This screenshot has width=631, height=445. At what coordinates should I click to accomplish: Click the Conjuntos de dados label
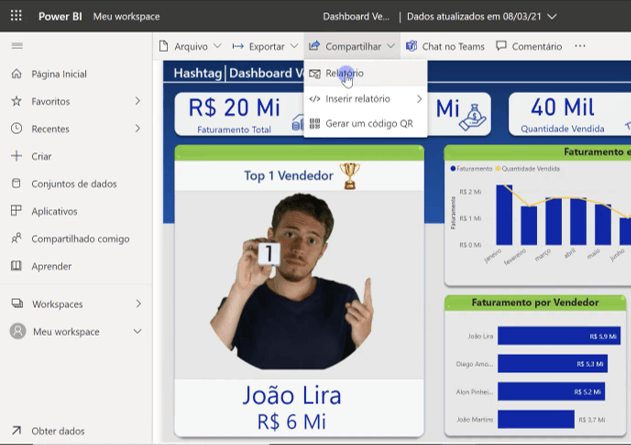[x=74, y=184]
